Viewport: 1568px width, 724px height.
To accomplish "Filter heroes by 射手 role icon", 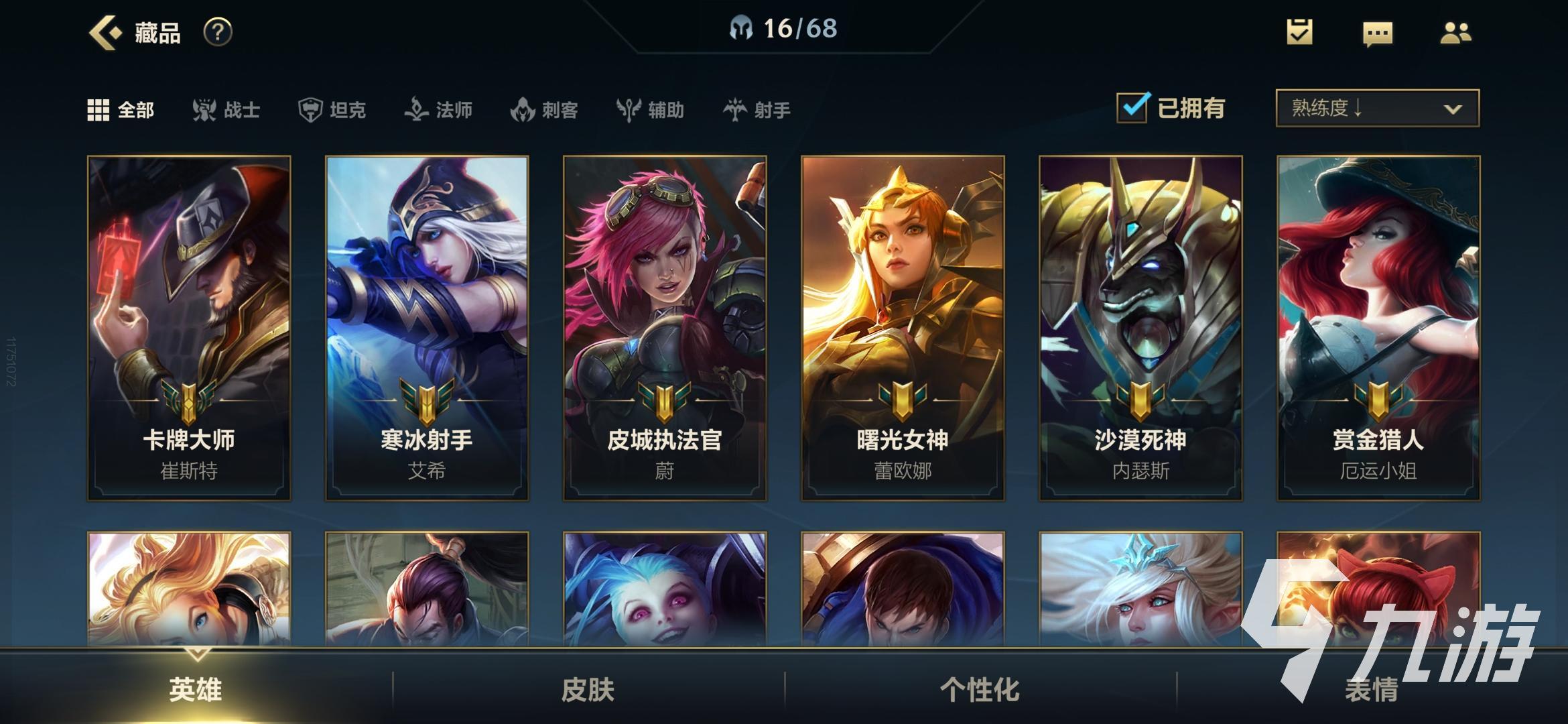I will click(x=735, y=110).
